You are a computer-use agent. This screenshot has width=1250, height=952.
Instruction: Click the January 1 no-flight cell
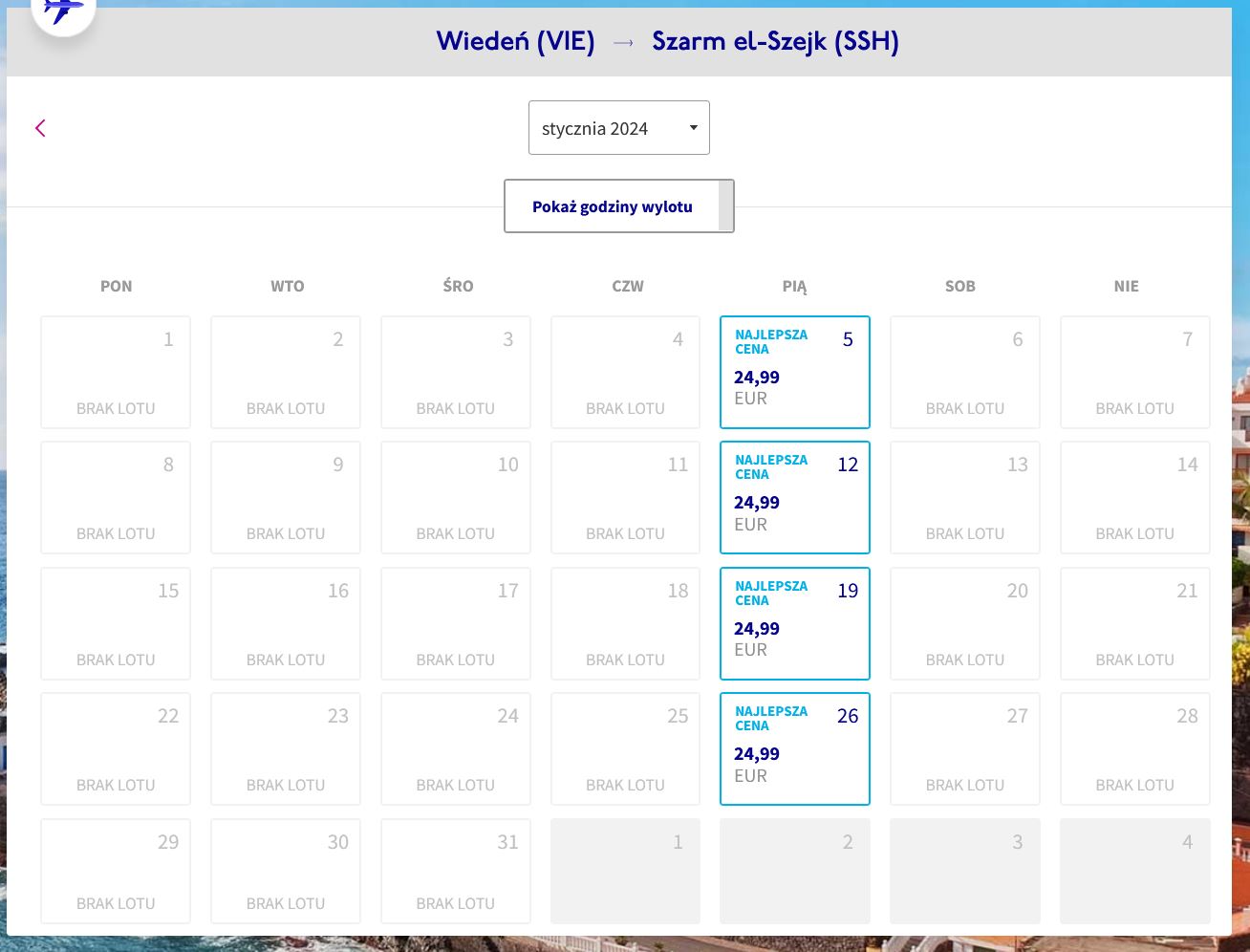point(116,372)
